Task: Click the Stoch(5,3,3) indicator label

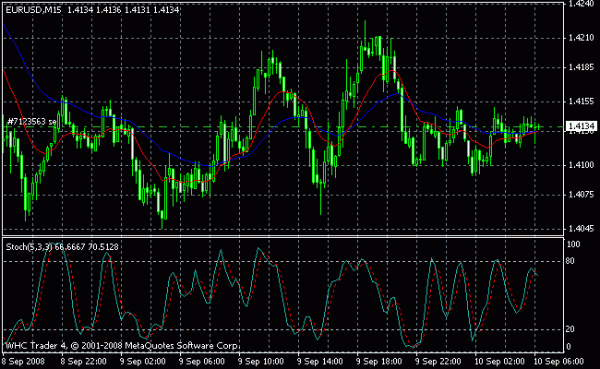Action: click(62, 247)
